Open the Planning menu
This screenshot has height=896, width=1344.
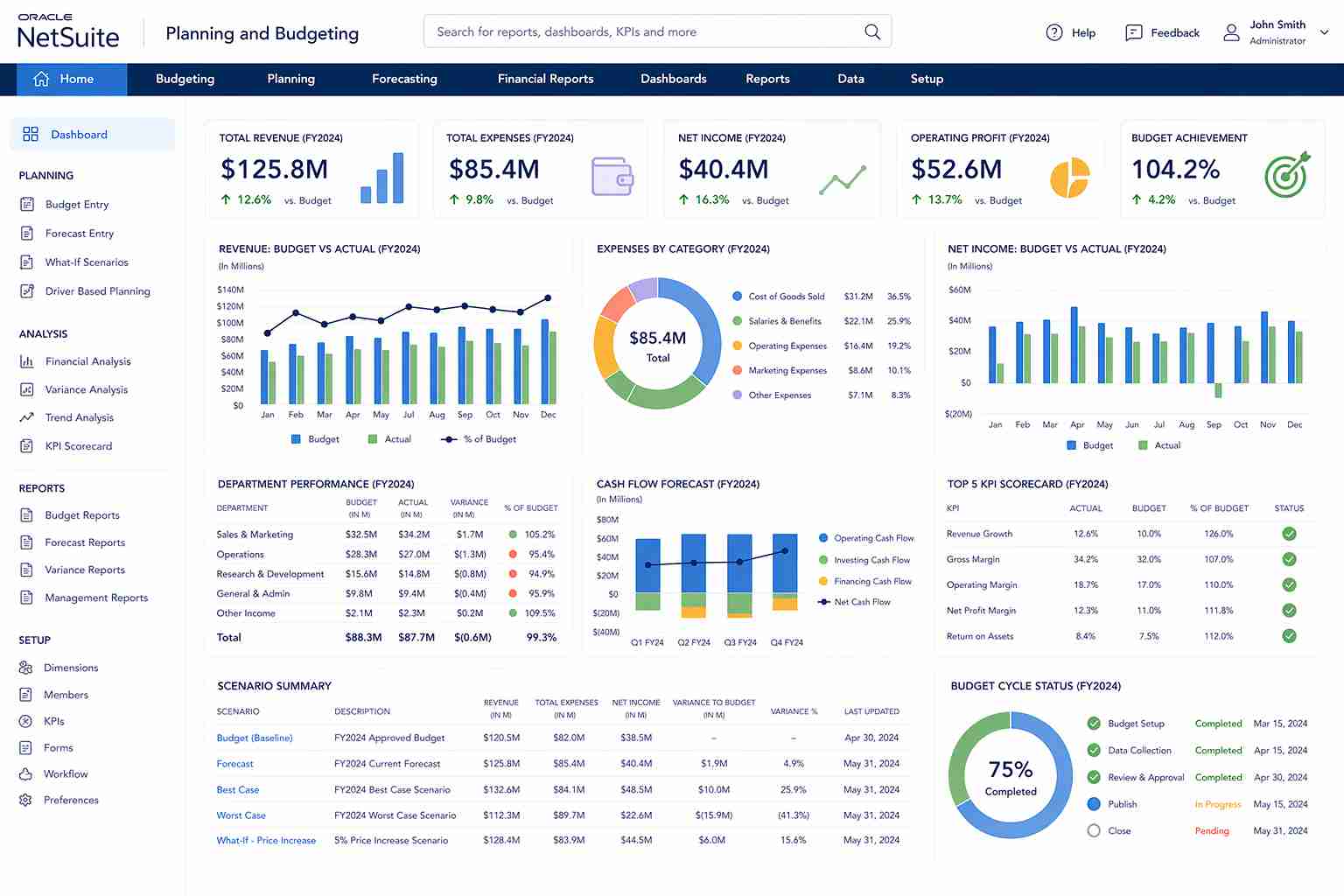(290, 79)
